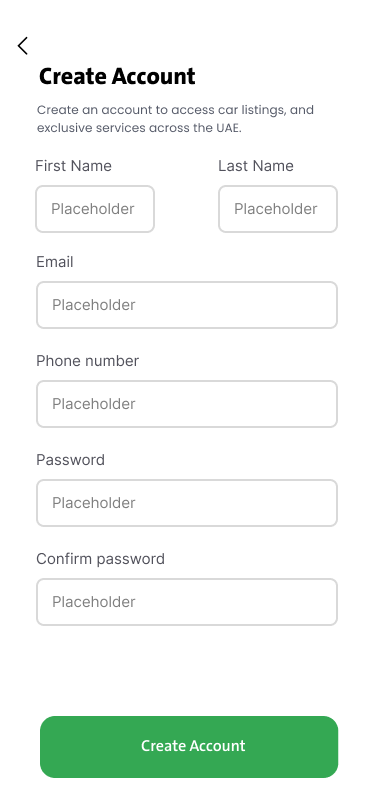Click the subtitle line mentioning car listings
This screenshot has height=812, width=375.
[x=175, y=110]
